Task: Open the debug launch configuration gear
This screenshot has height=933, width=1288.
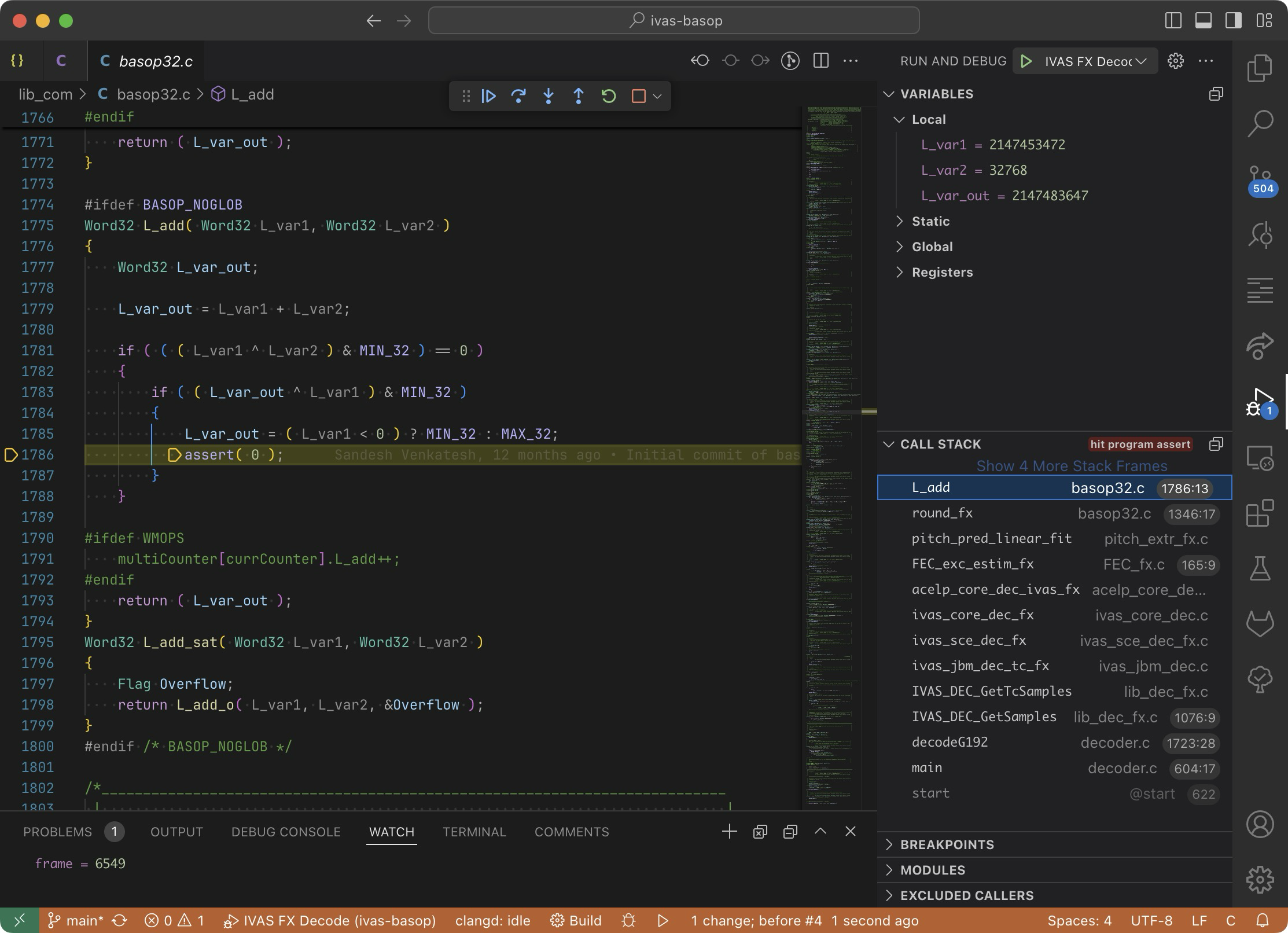Action: point(1175,61)
